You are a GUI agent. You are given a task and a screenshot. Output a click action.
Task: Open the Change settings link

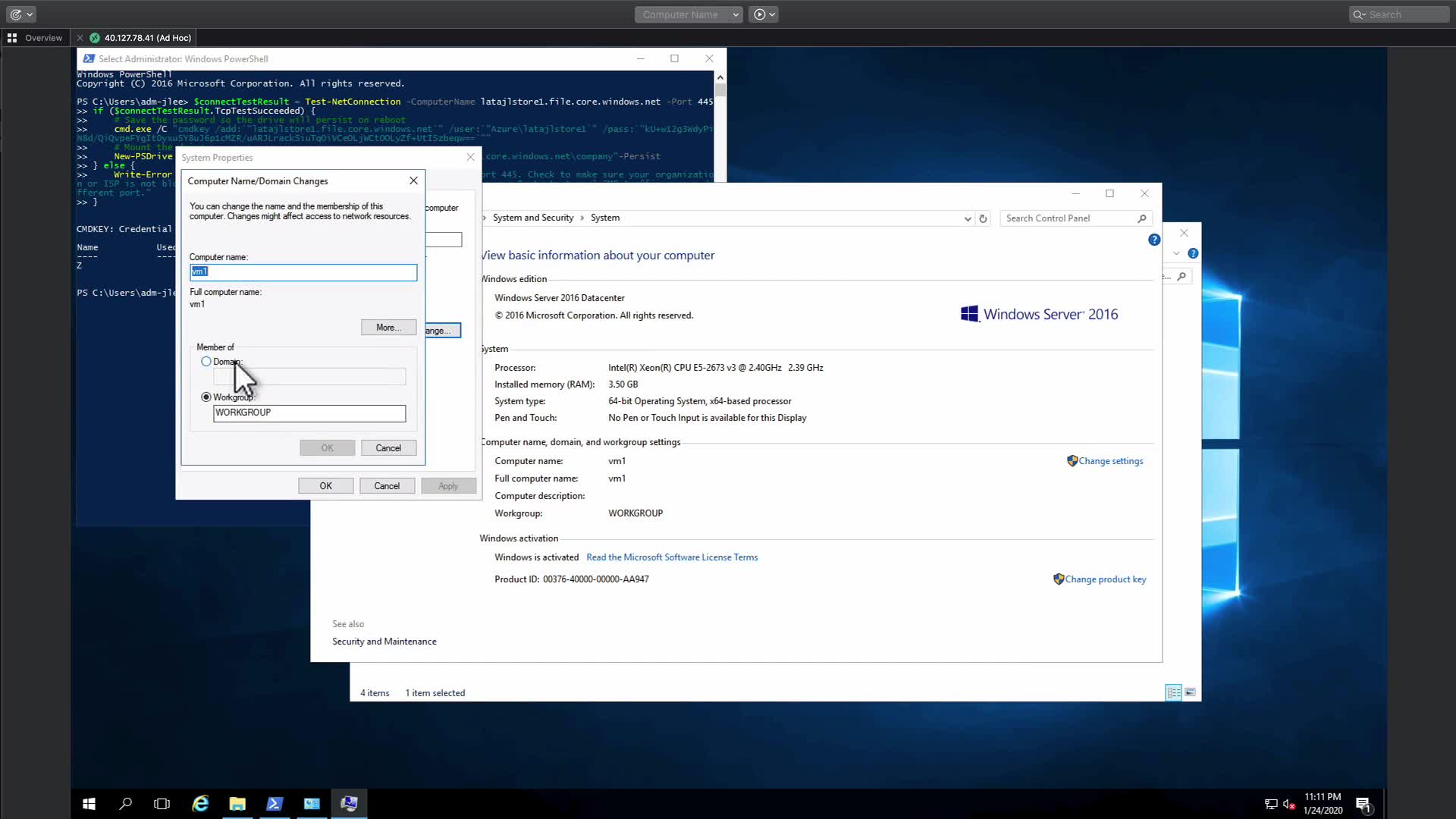1110,461
